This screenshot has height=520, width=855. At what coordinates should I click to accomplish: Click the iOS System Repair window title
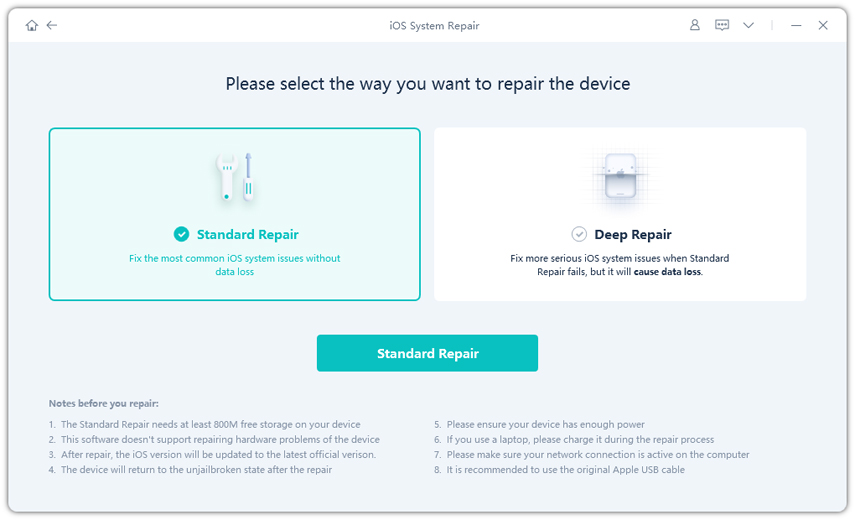tap(434, 25)
